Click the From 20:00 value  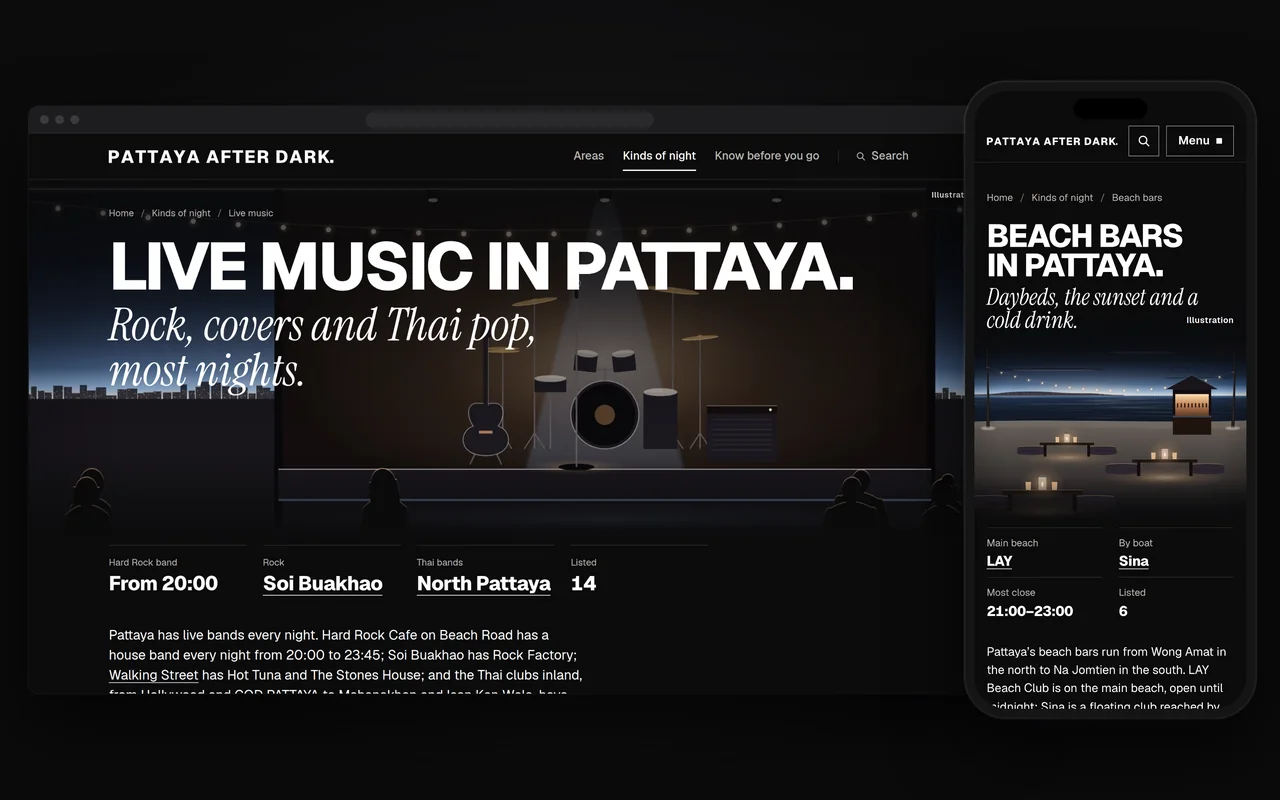point(163,584)
